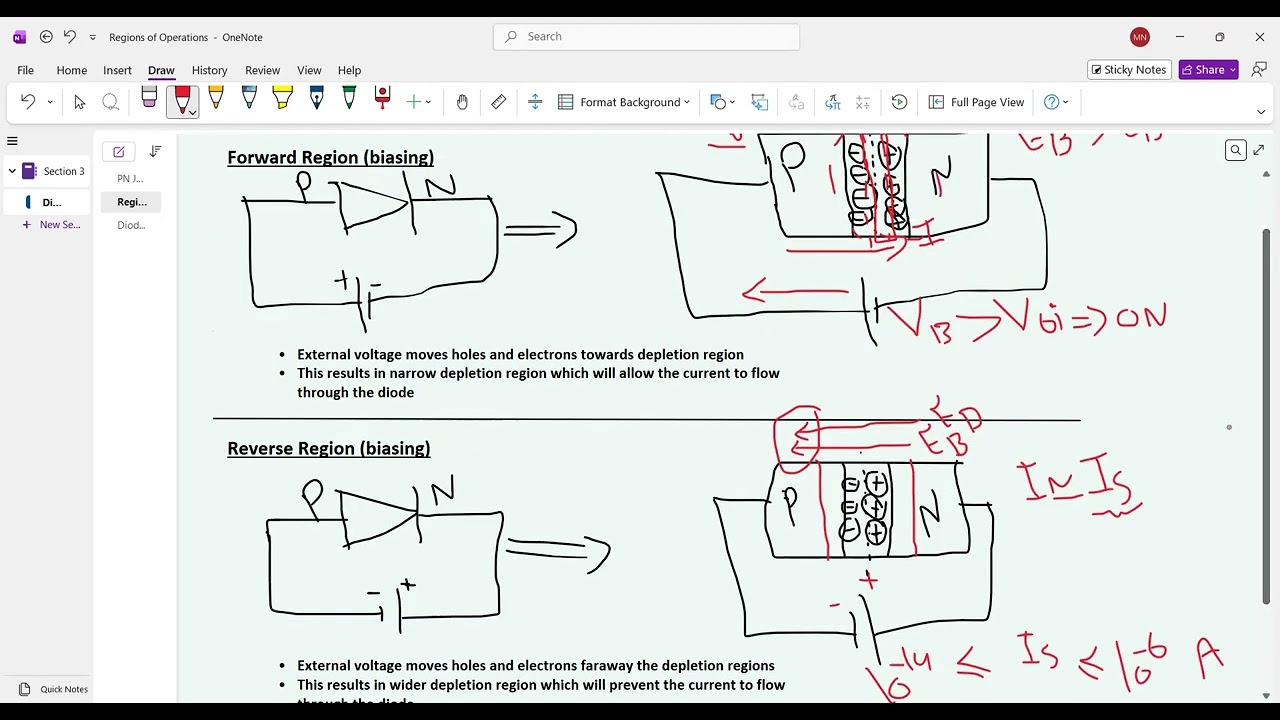
Task: Open the Customize Quick Access Toolbar dropdown
Action: (x=93, y=37)
